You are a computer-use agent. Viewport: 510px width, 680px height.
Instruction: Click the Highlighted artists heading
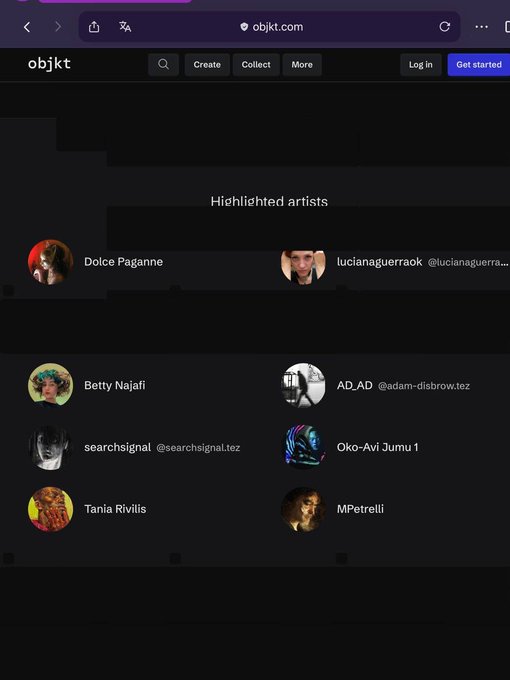(x=269, y=201)
